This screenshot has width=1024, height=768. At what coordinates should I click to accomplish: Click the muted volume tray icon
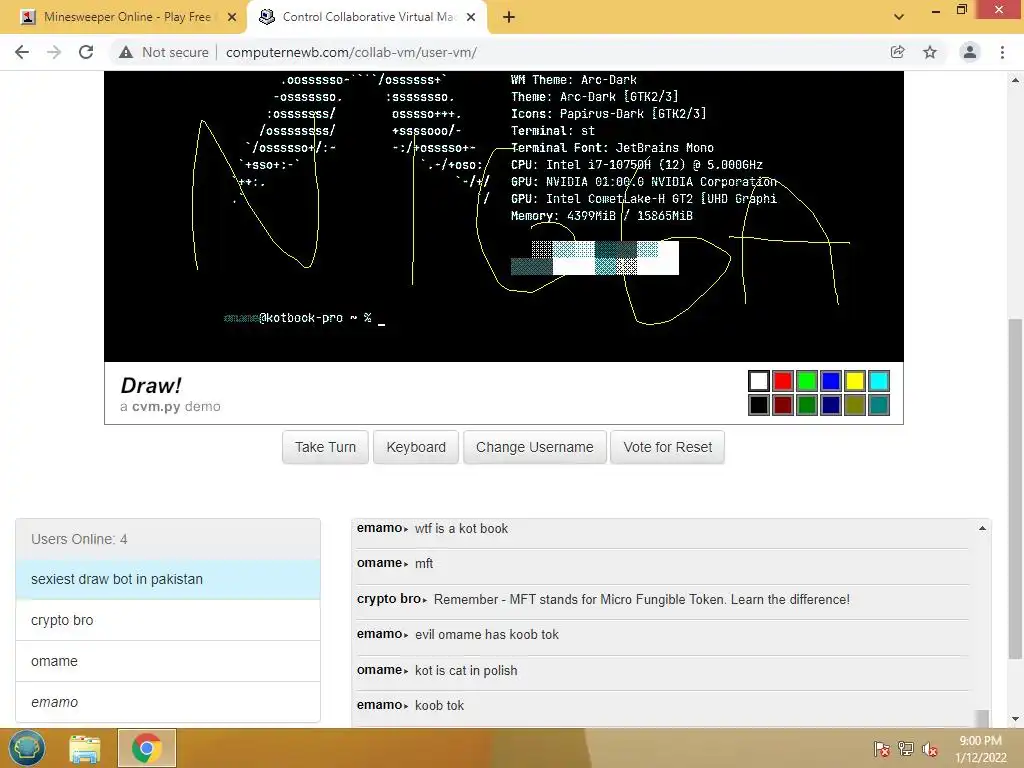pyautogui.click(x=930, y=748)
